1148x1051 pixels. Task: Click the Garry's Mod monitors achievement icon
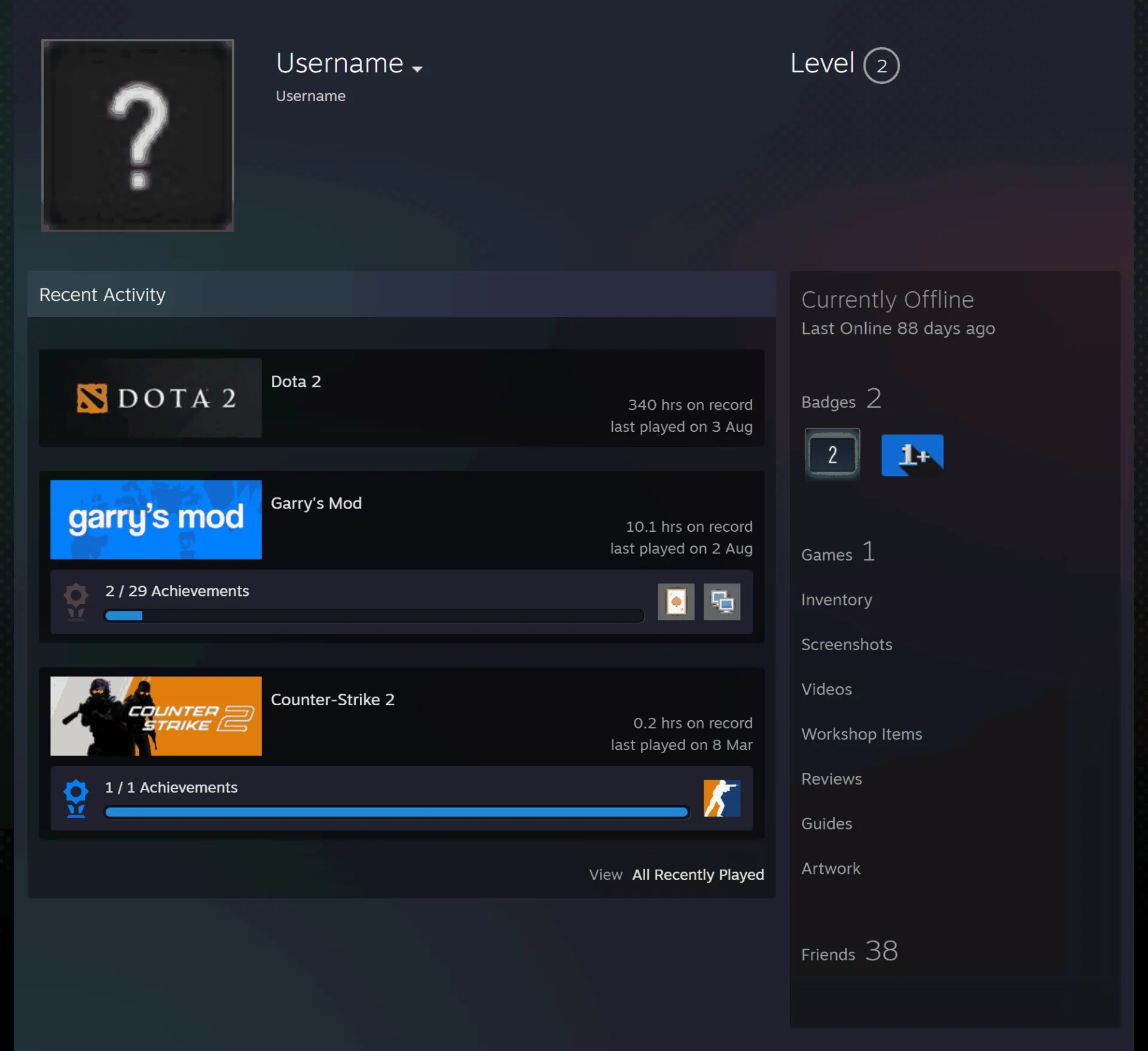pyautogui.click(x=722, y=602)
